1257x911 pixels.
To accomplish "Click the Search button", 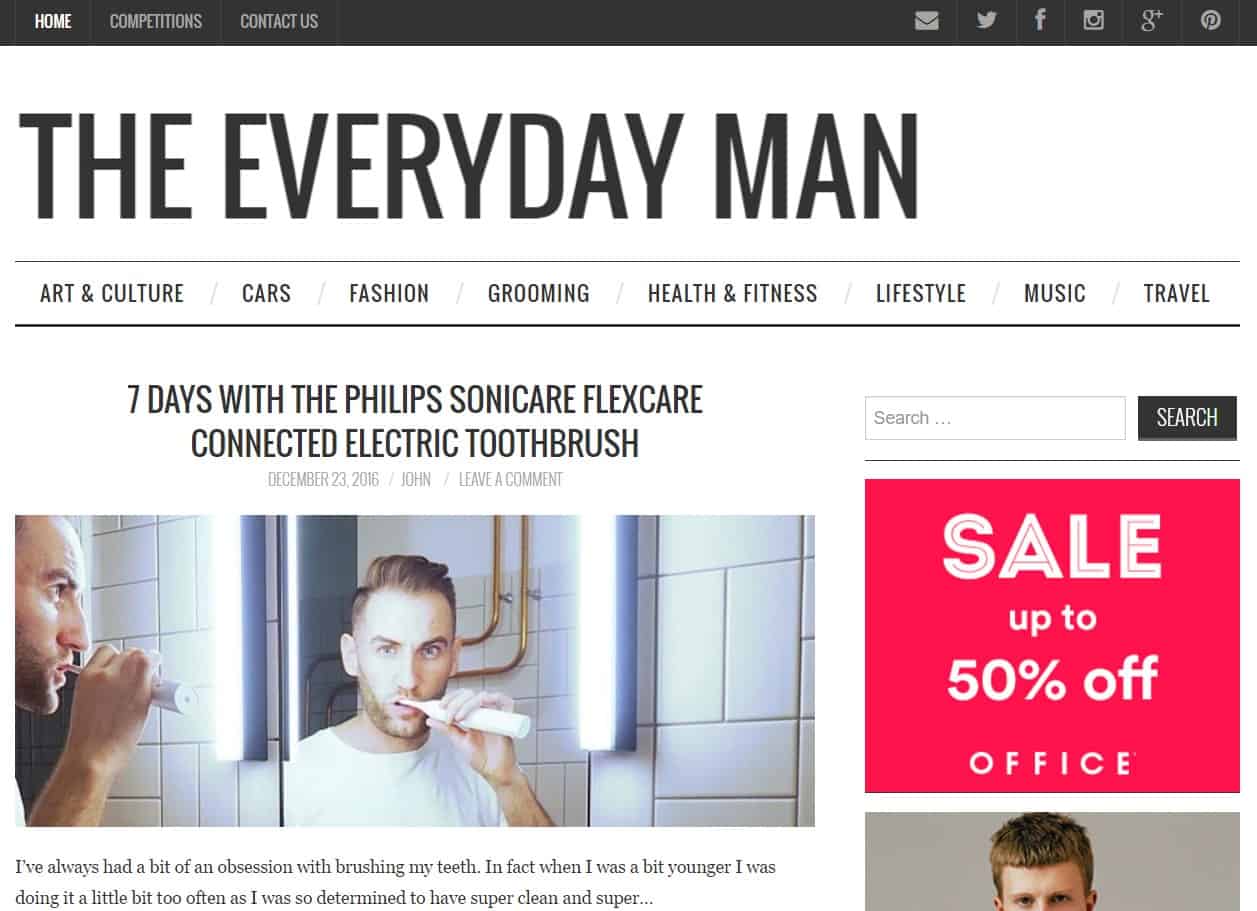I will click(1187, 418).
